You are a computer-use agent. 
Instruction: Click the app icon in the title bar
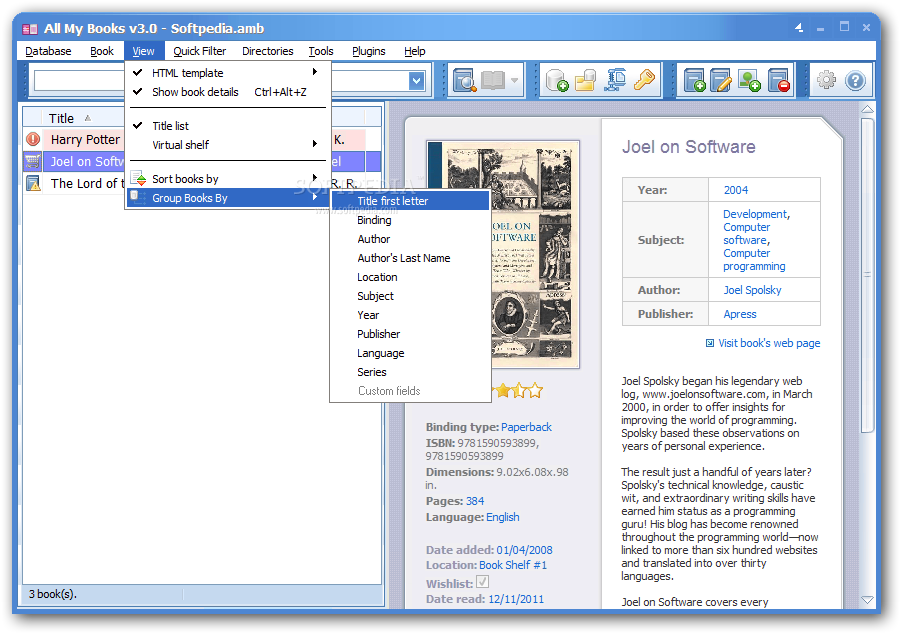click(x=30, y=28)
